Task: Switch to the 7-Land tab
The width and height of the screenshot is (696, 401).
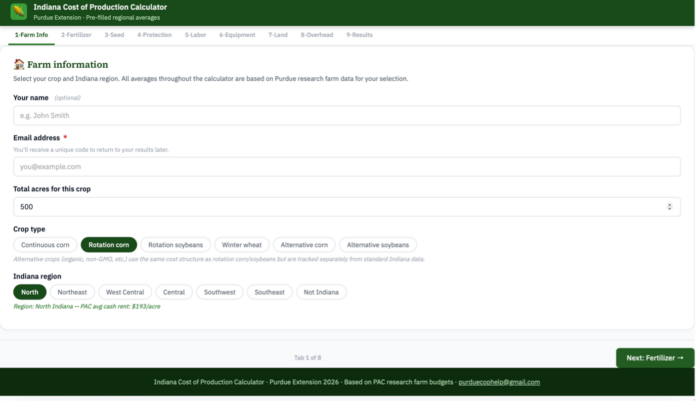Action: tap(278, 35)
